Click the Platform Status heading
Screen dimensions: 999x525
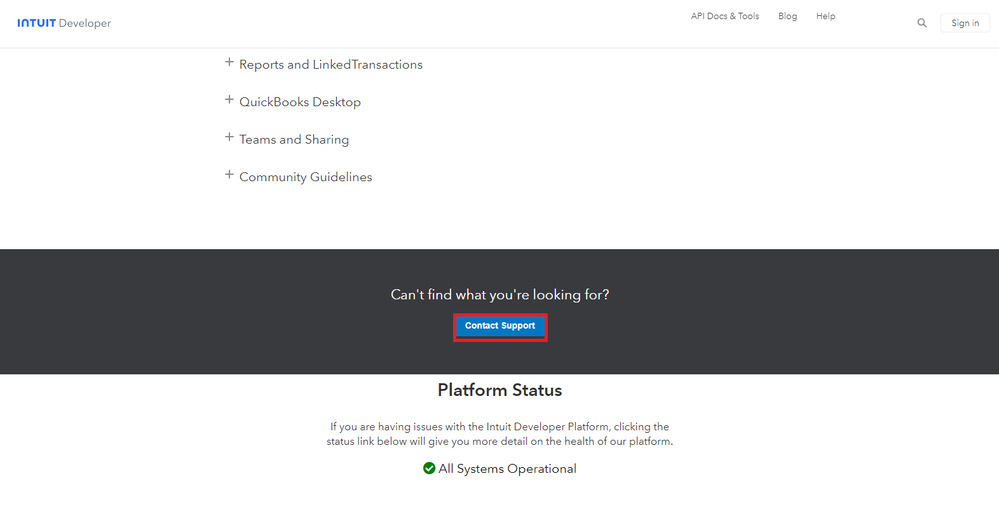coord(500,390)
